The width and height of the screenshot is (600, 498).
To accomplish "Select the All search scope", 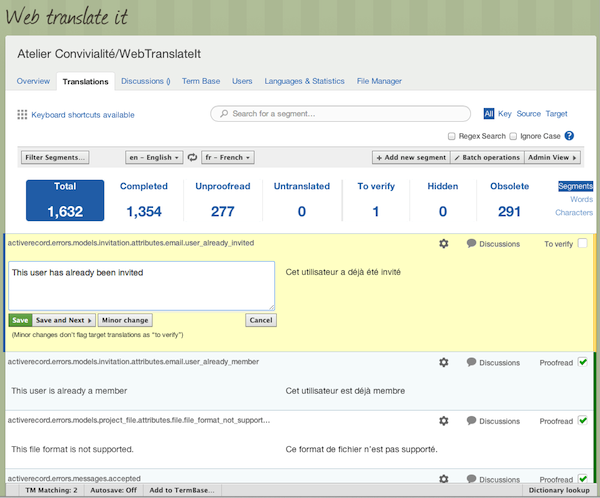I will 489,114.
